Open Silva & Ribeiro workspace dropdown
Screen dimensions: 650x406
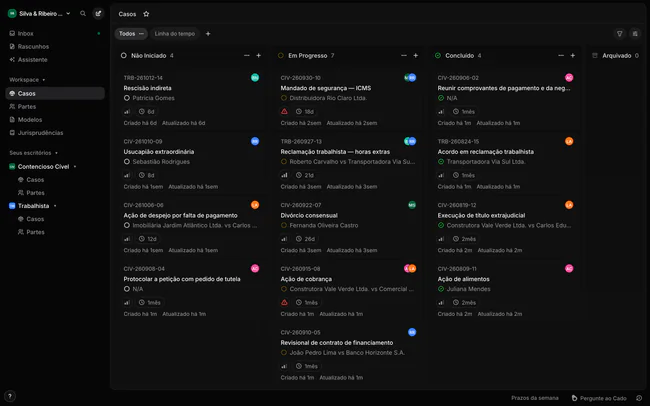pos(39,14)
